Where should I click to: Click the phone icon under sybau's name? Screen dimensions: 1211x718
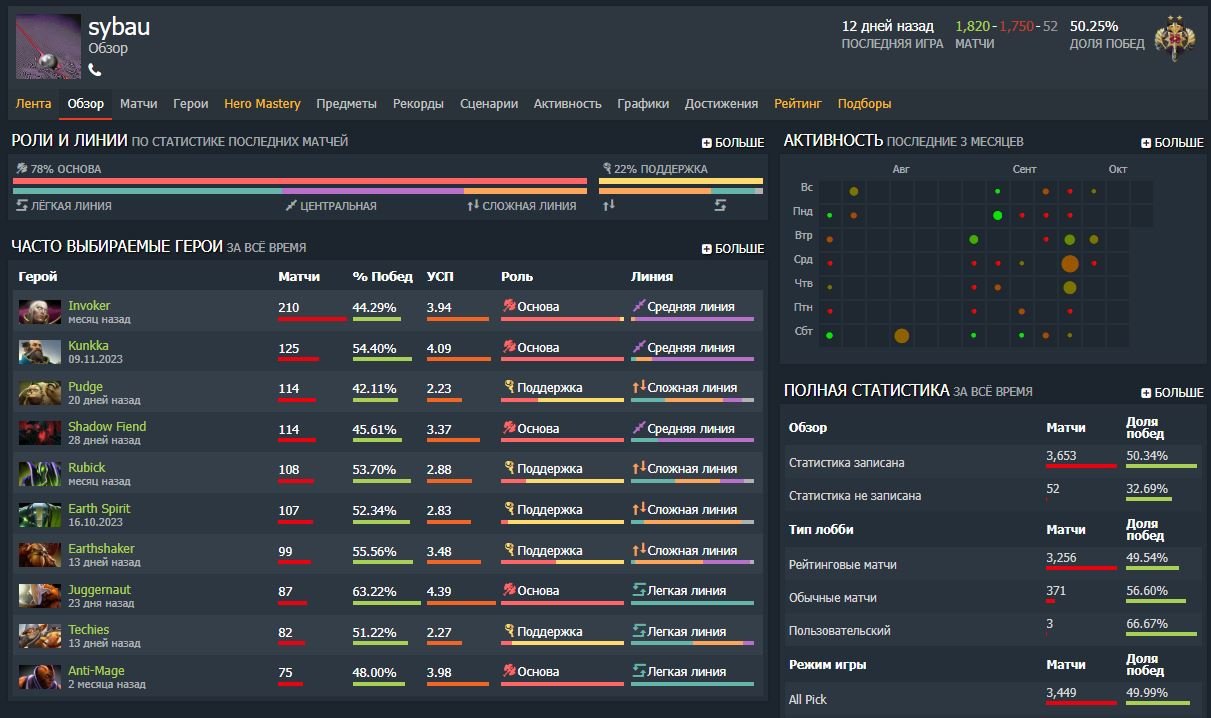[95, 69]
